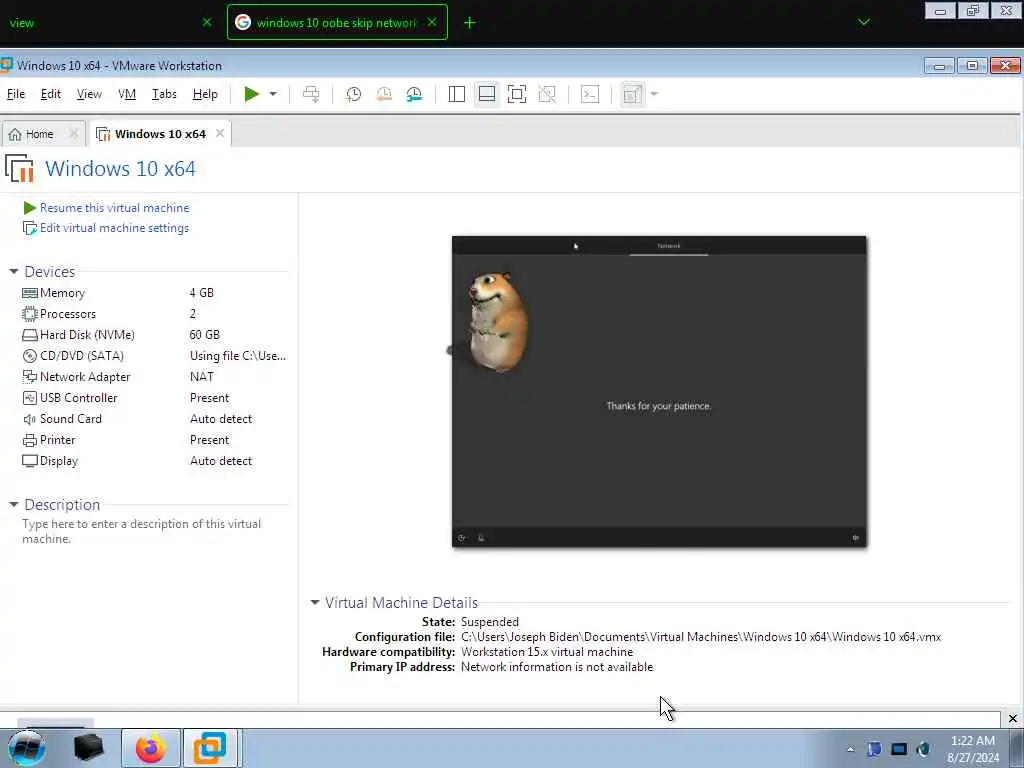Collapse Virtual Machine Details section
This screenshot has height=768, width=1024.
click(315, 602)
